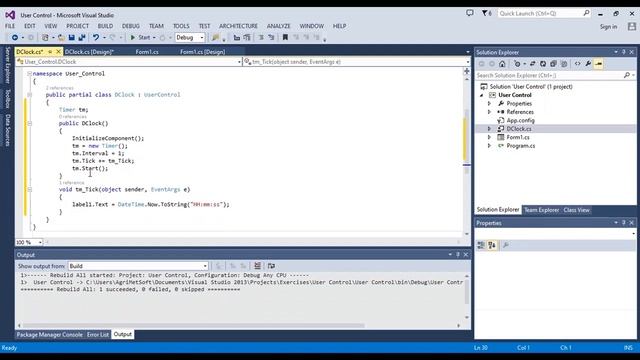640x360 pixels.
Task: Click the Feedback speech bubble icon
Action: [470, 13]
